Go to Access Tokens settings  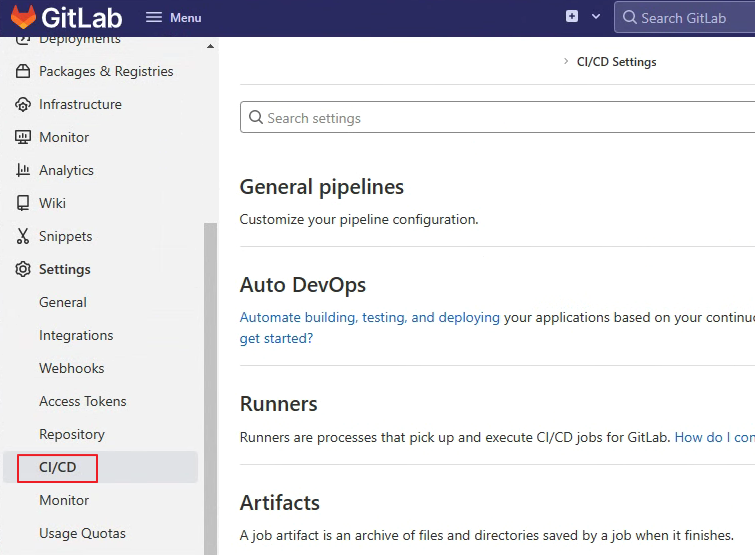(83, 401)
